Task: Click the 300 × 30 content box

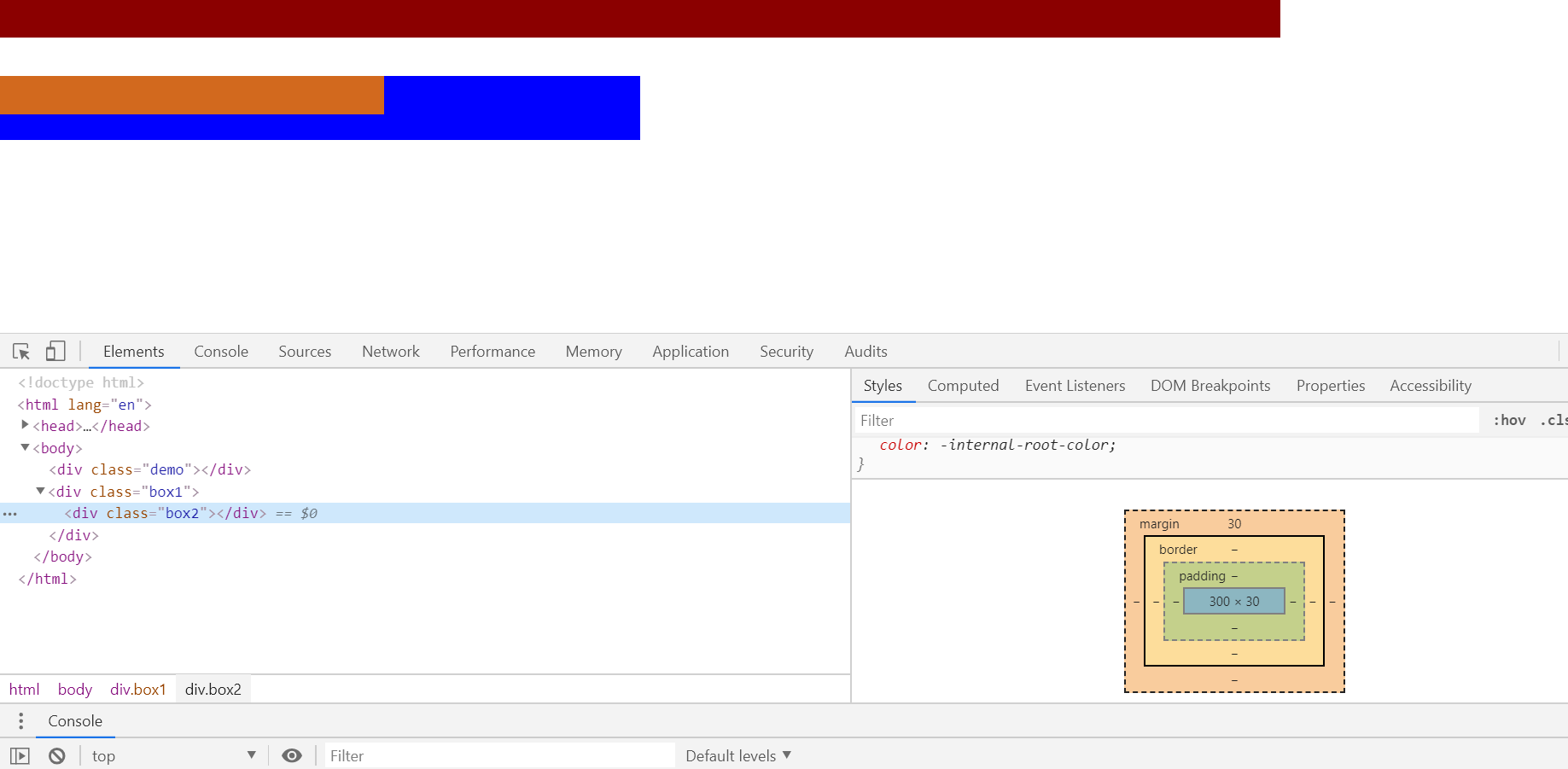Action: pyautogui.click(x=1234, y=601)
